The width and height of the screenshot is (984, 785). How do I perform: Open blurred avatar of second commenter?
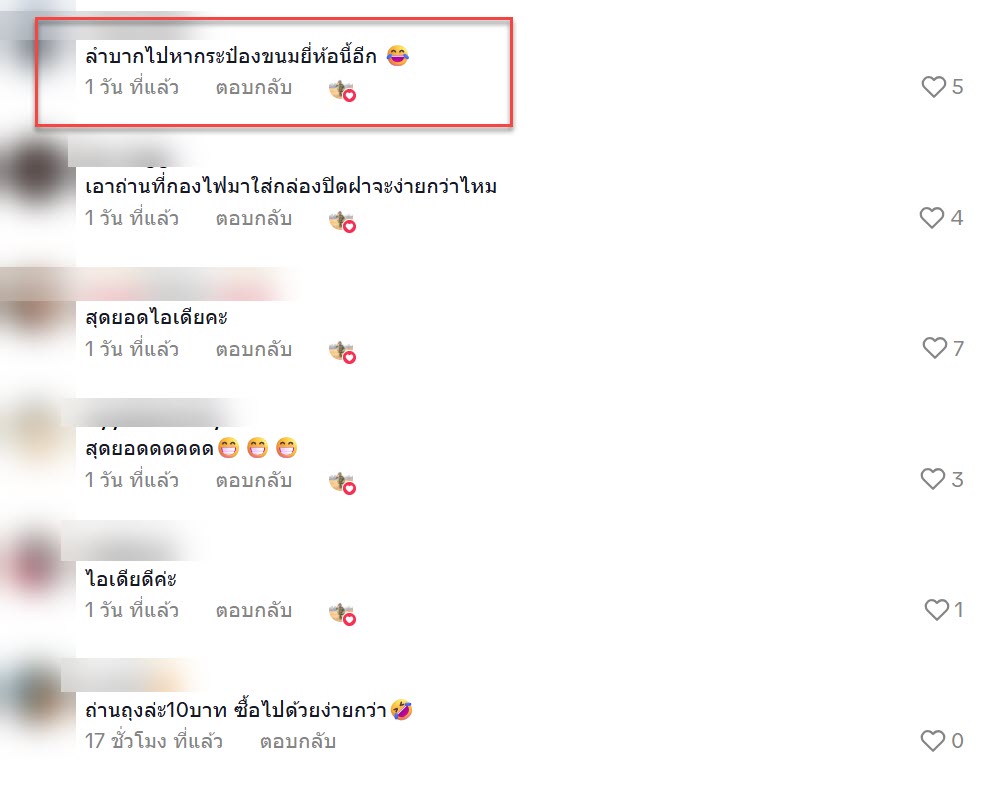35,174
